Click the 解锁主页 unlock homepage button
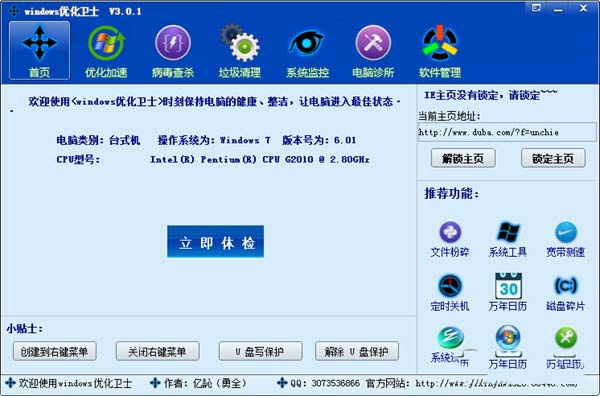 click(x=463, y=158)
